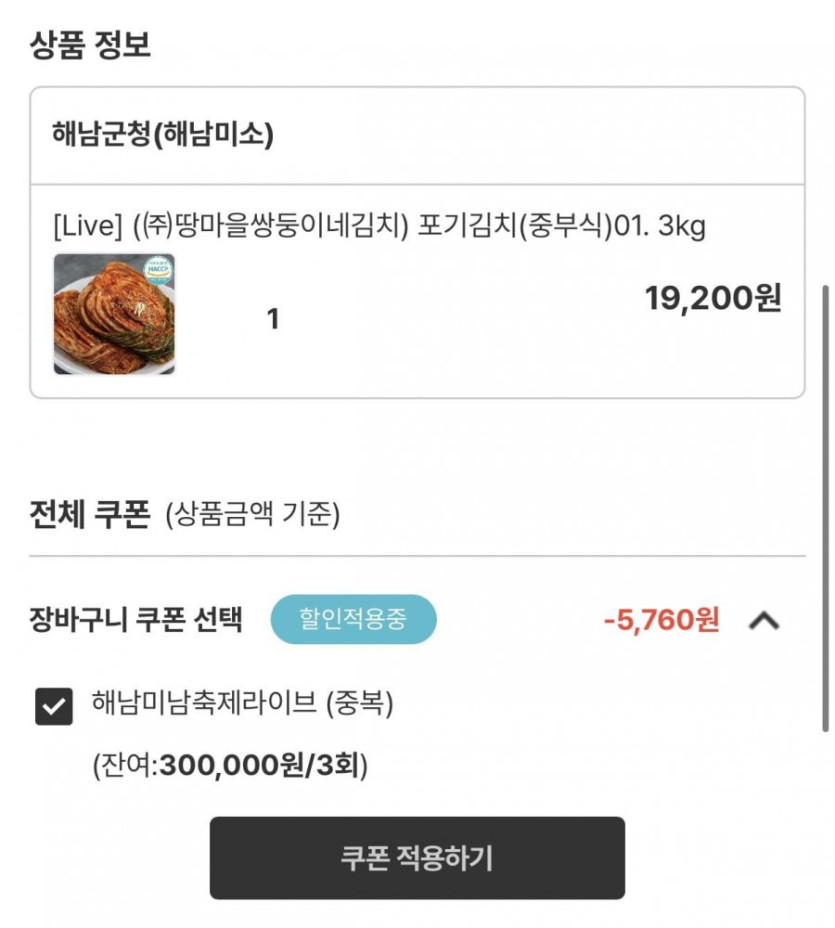835x928 pixels.
Task: Click the product quantity number 1
Action: tap(272, 320)
